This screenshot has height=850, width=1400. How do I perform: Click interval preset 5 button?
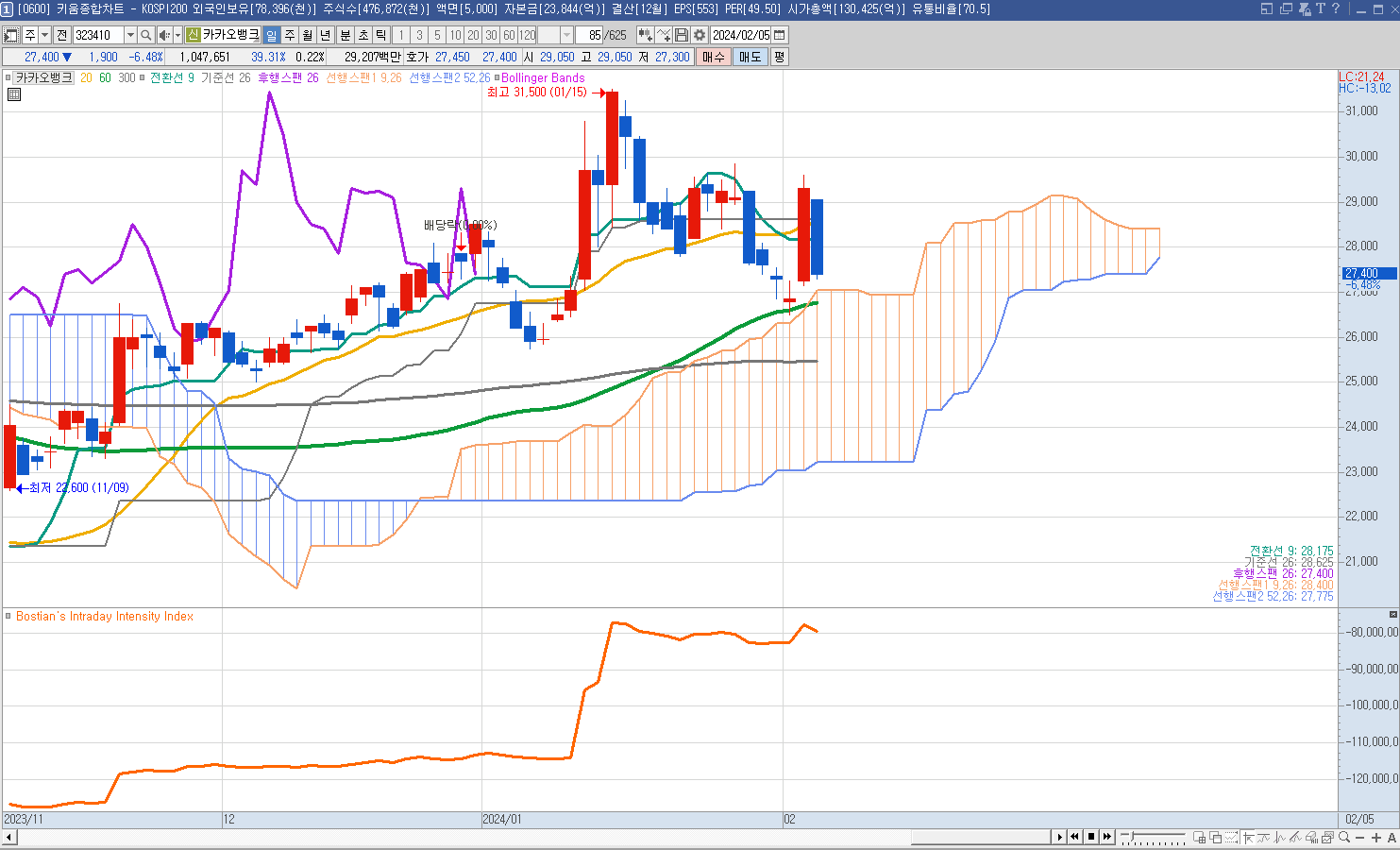pyautogui.click(x=437, y=35)
